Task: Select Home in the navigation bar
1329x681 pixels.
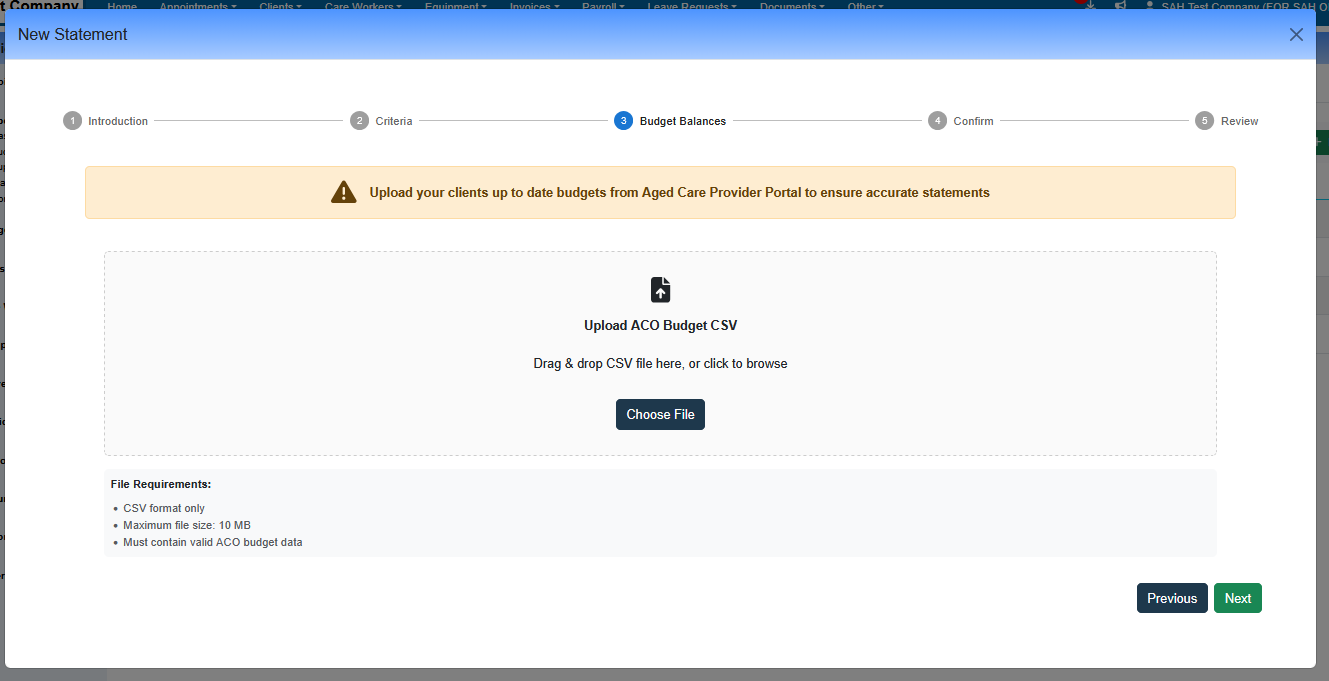Action: [x=122, y=6]
